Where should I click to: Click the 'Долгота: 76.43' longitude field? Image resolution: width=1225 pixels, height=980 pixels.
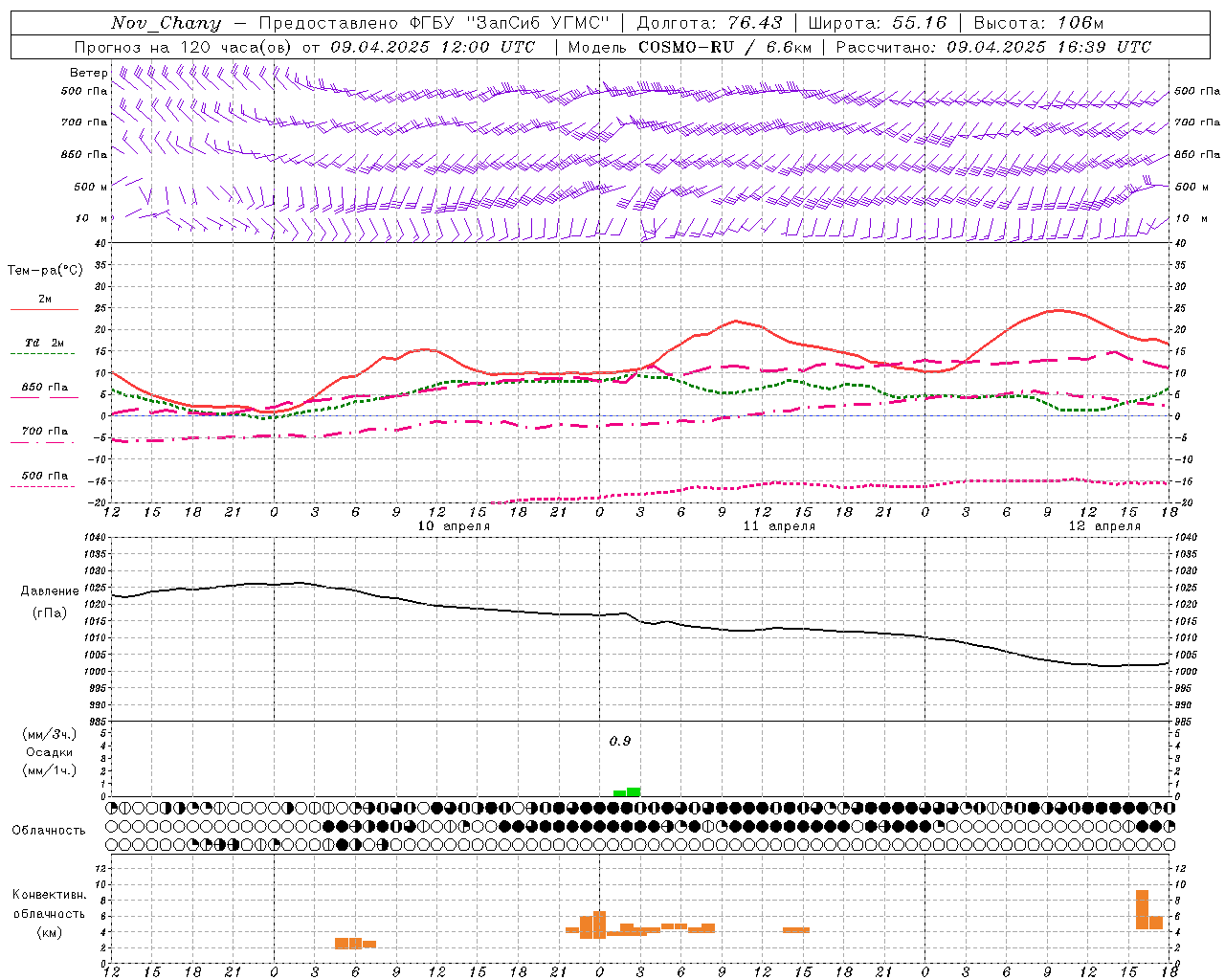click(x=709, y=23)
